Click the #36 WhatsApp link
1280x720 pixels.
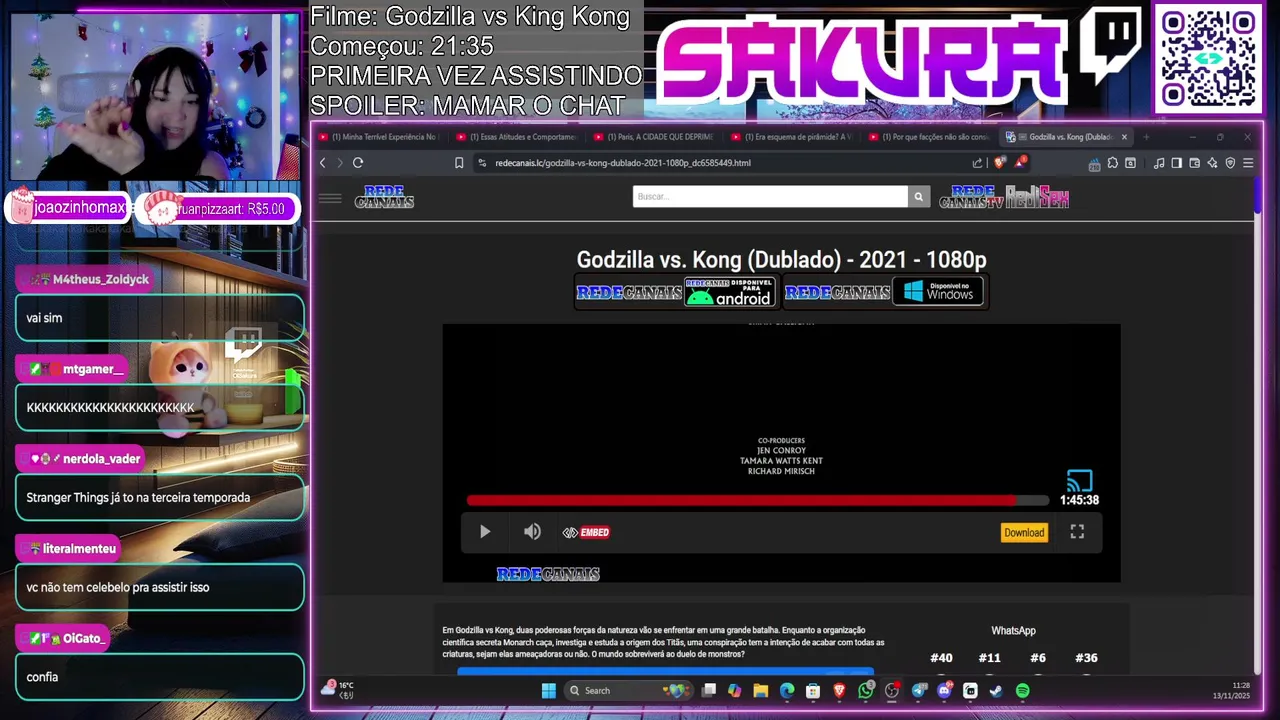(x=1086, y=658)
